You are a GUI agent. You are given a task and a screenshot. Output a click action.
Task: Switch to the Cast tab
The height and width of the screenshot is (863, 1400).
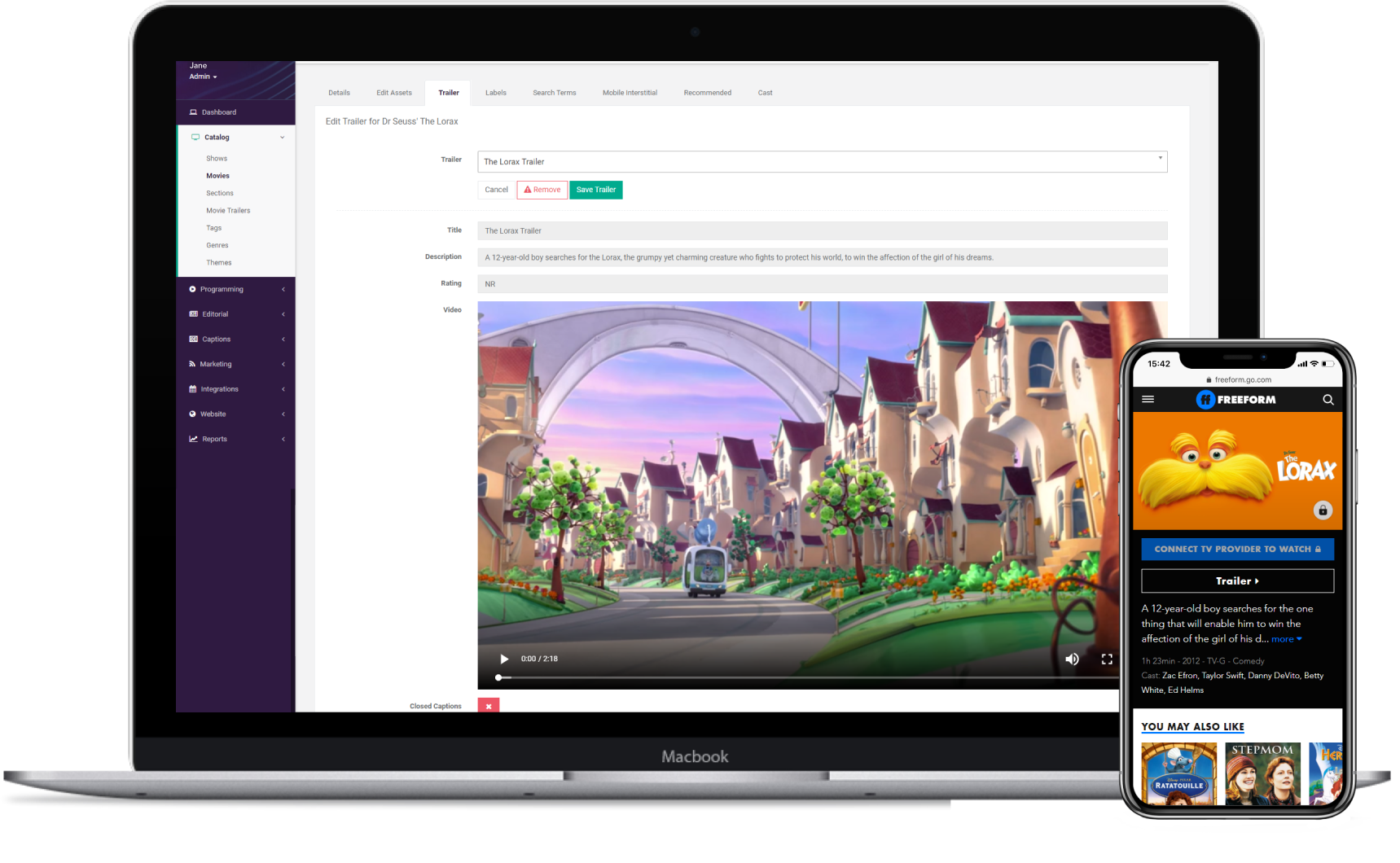766,93
